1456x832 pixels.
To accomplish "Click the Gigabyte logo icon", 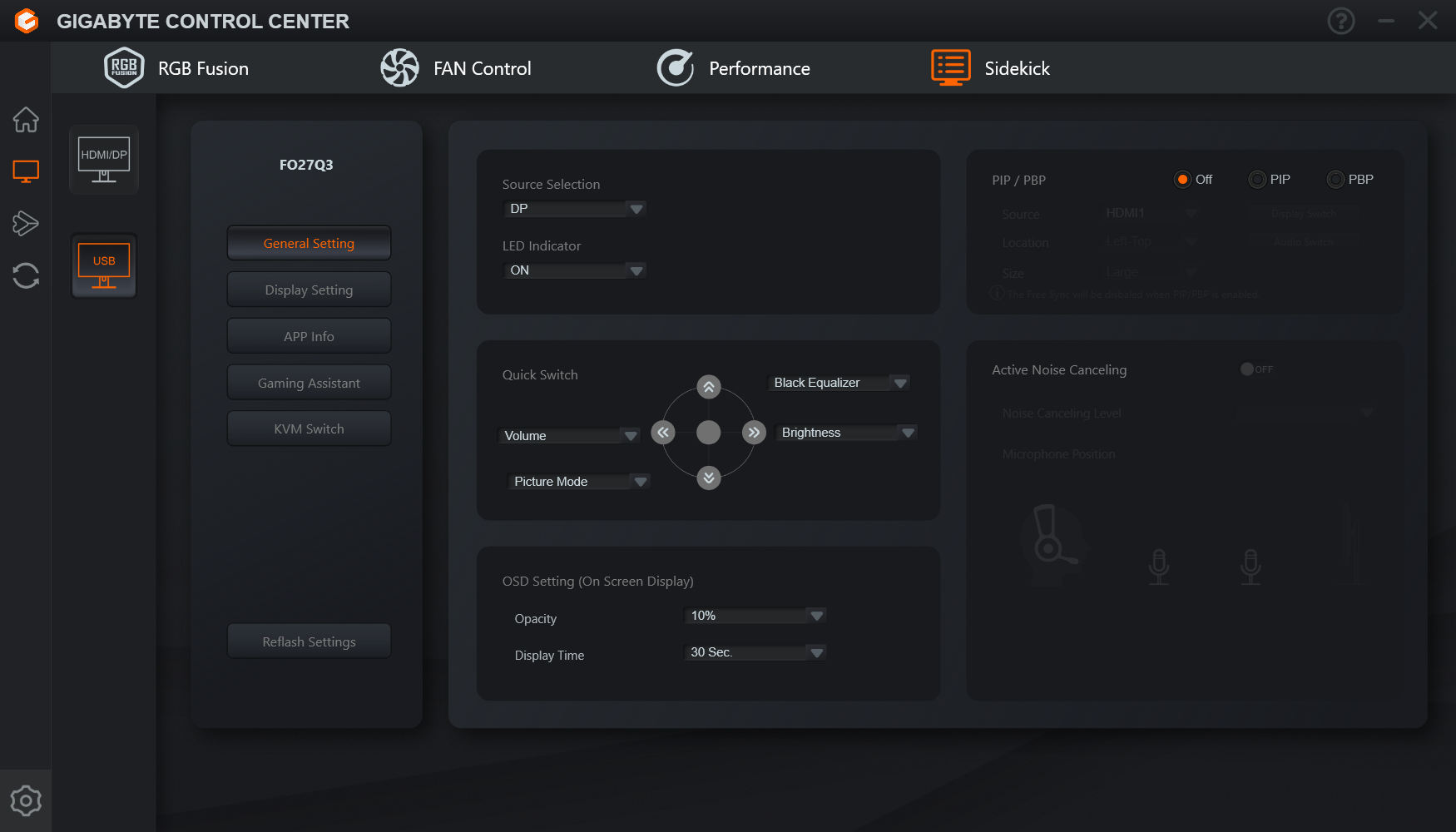I will (x=27, y=21).
